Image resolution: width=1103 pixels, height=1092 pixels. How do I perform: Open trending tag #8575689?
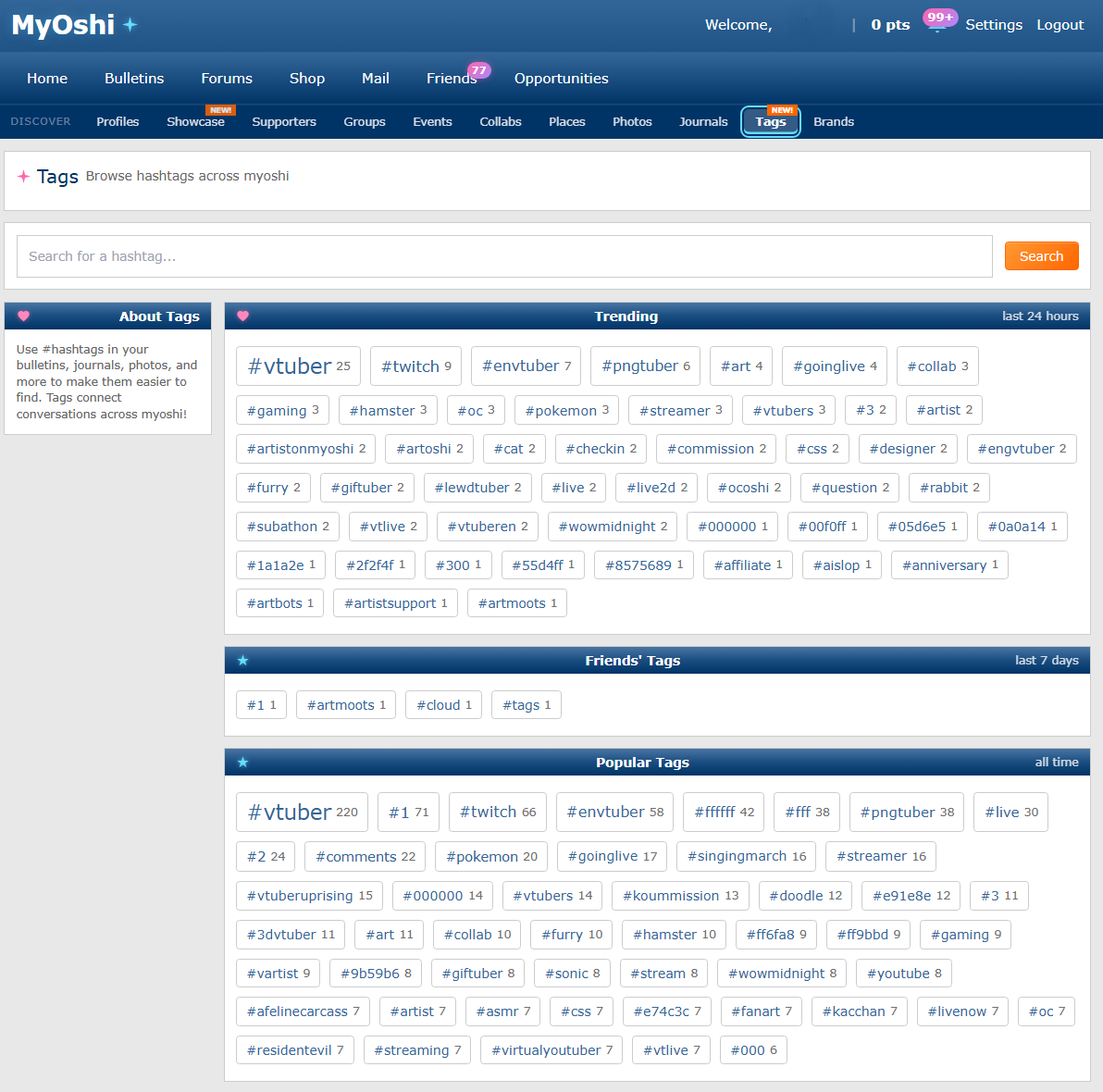[644, 565]
